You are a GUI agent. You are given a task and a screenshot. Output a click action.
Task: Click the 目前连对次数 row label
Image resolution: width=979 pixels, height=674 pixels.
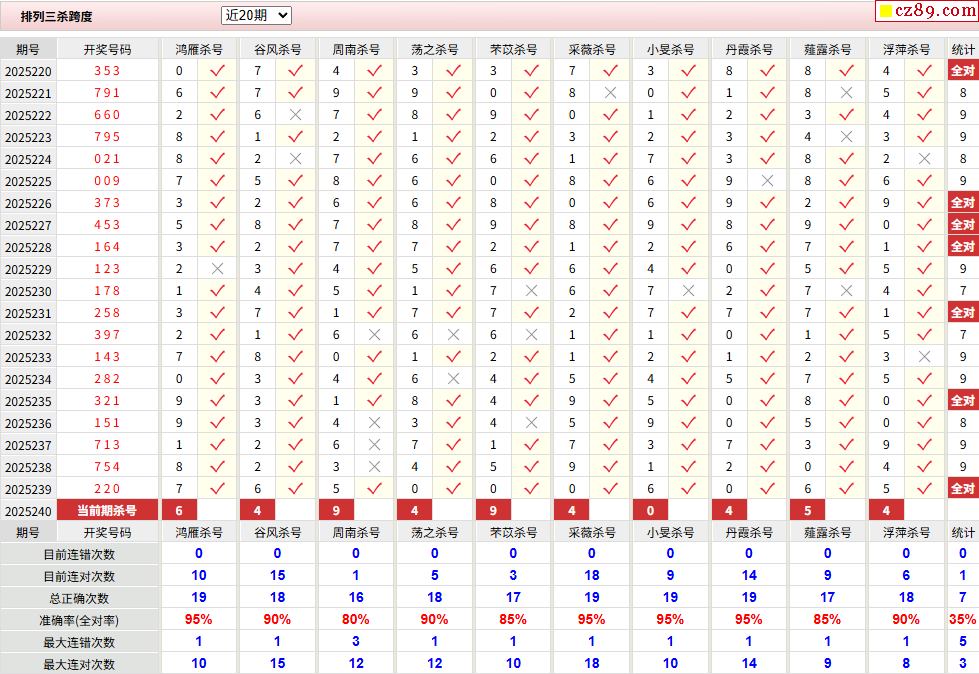pos(79,576)
